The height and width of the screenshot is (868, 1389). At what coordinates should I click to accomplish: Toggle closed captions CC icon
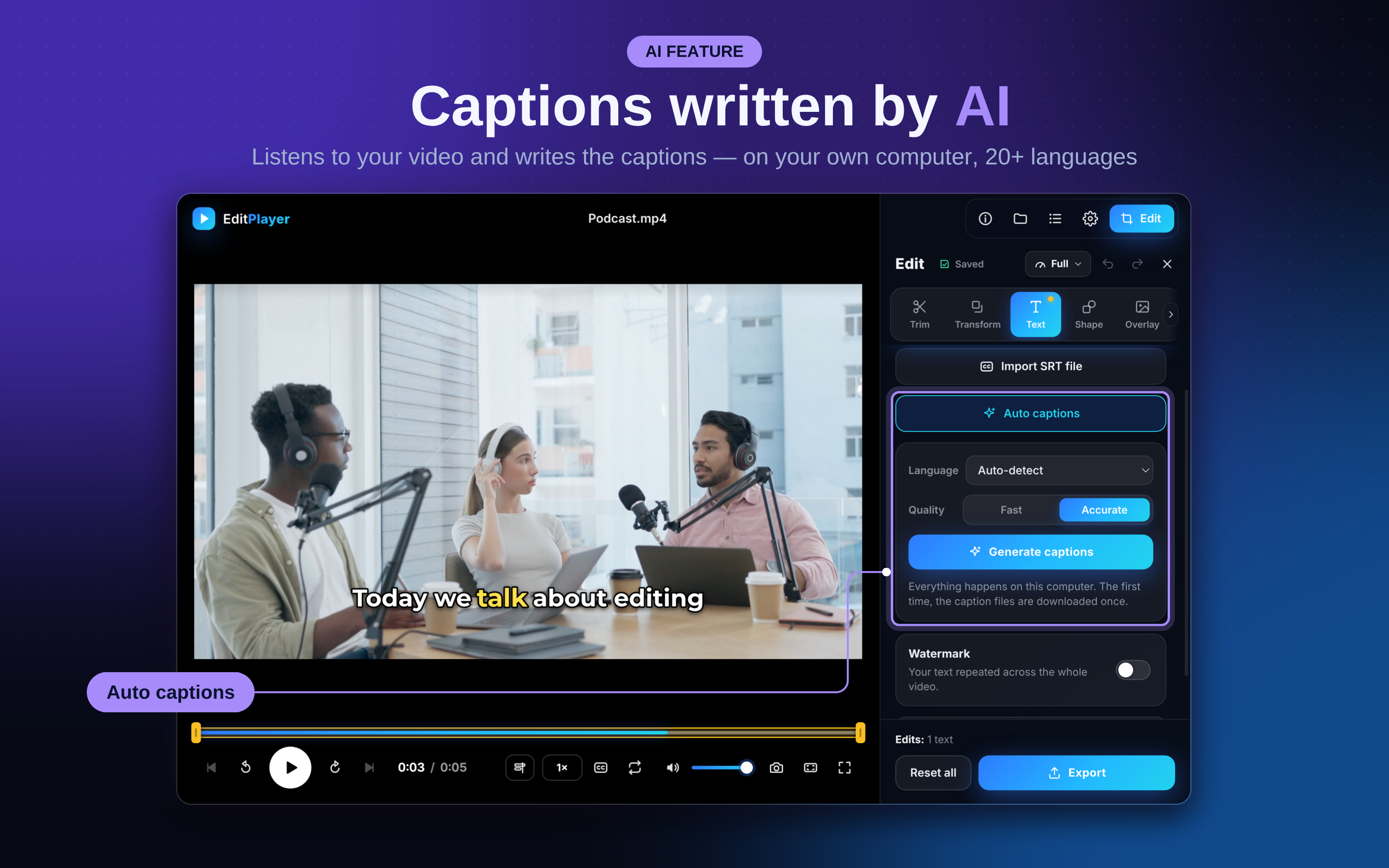600,768
